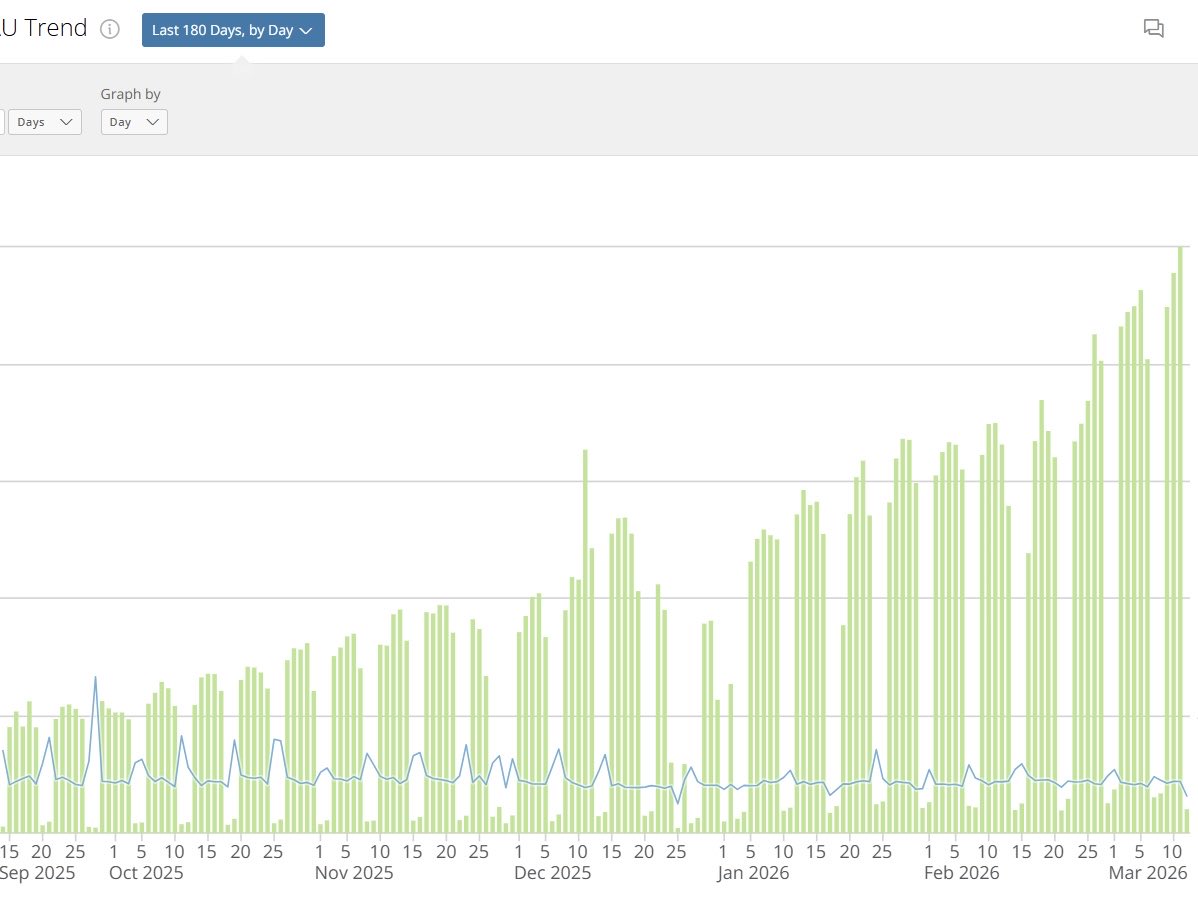Open the info icon beside the Trend title
Image resolution: width=1198 pixels, height=911 pixels.
tap(110, 30)
